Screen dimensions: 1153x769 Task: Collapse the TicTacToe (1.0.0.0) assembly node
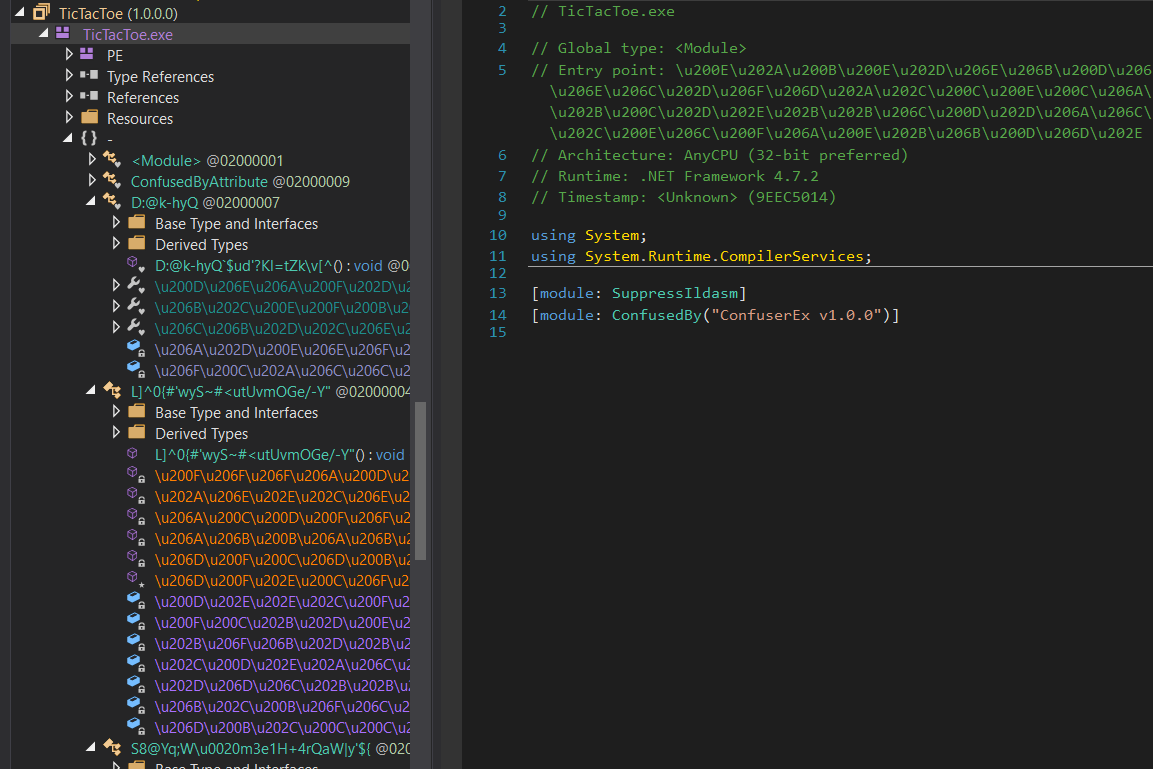coord(20,12)
